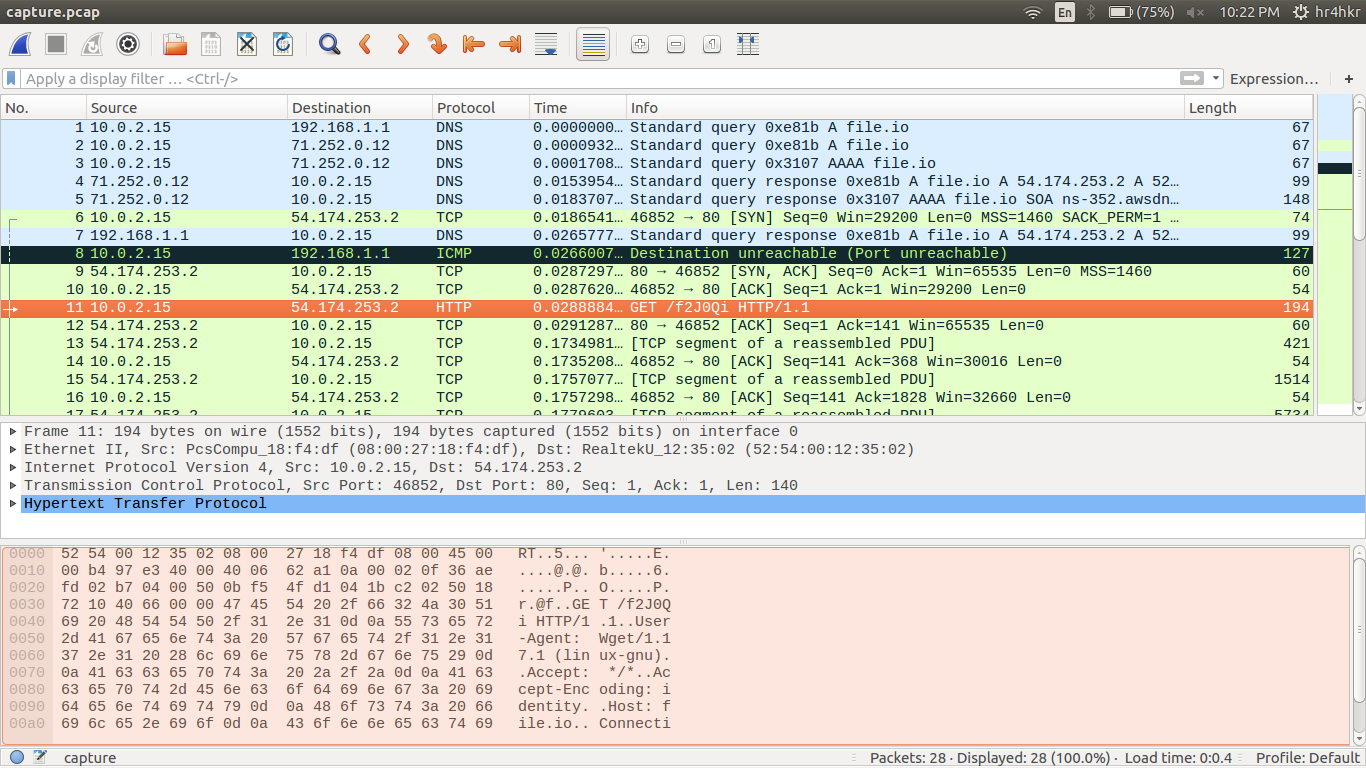The width and height of the screenshot is (1366, 768).
Task: Open the sound volume indicator
Action: coord(1194,12)
